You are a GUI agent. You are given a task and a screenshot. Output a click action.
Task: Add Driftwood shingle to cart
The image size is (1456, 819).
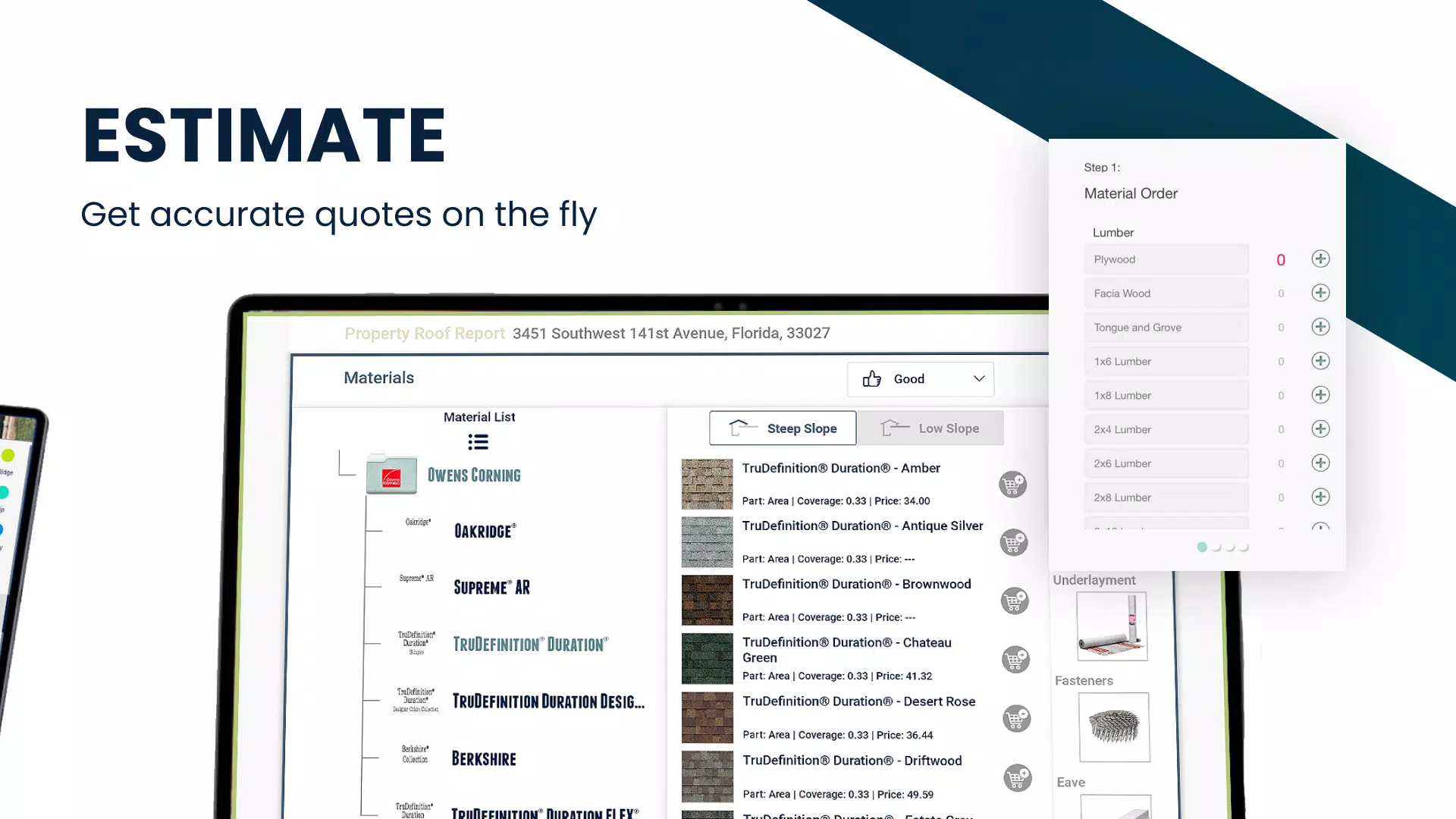pyautogui.click(x=1017, y=777)
